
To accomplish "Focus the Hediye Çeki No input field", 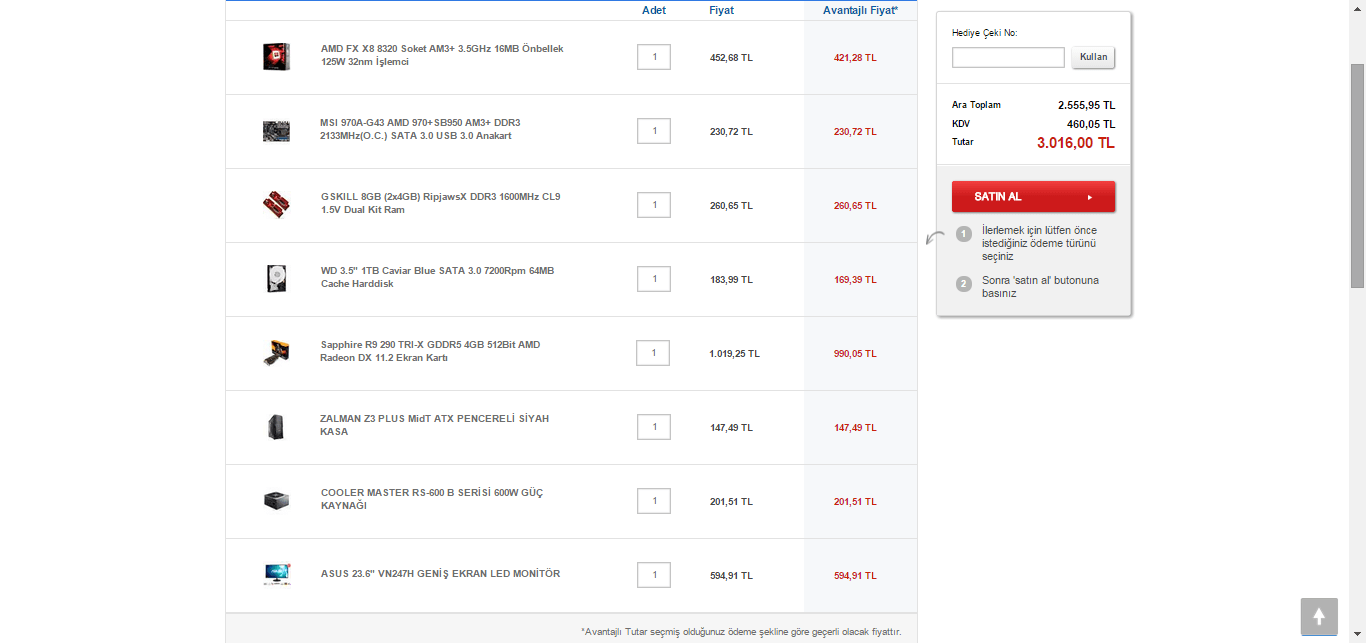I will (x=1008, y=57).
